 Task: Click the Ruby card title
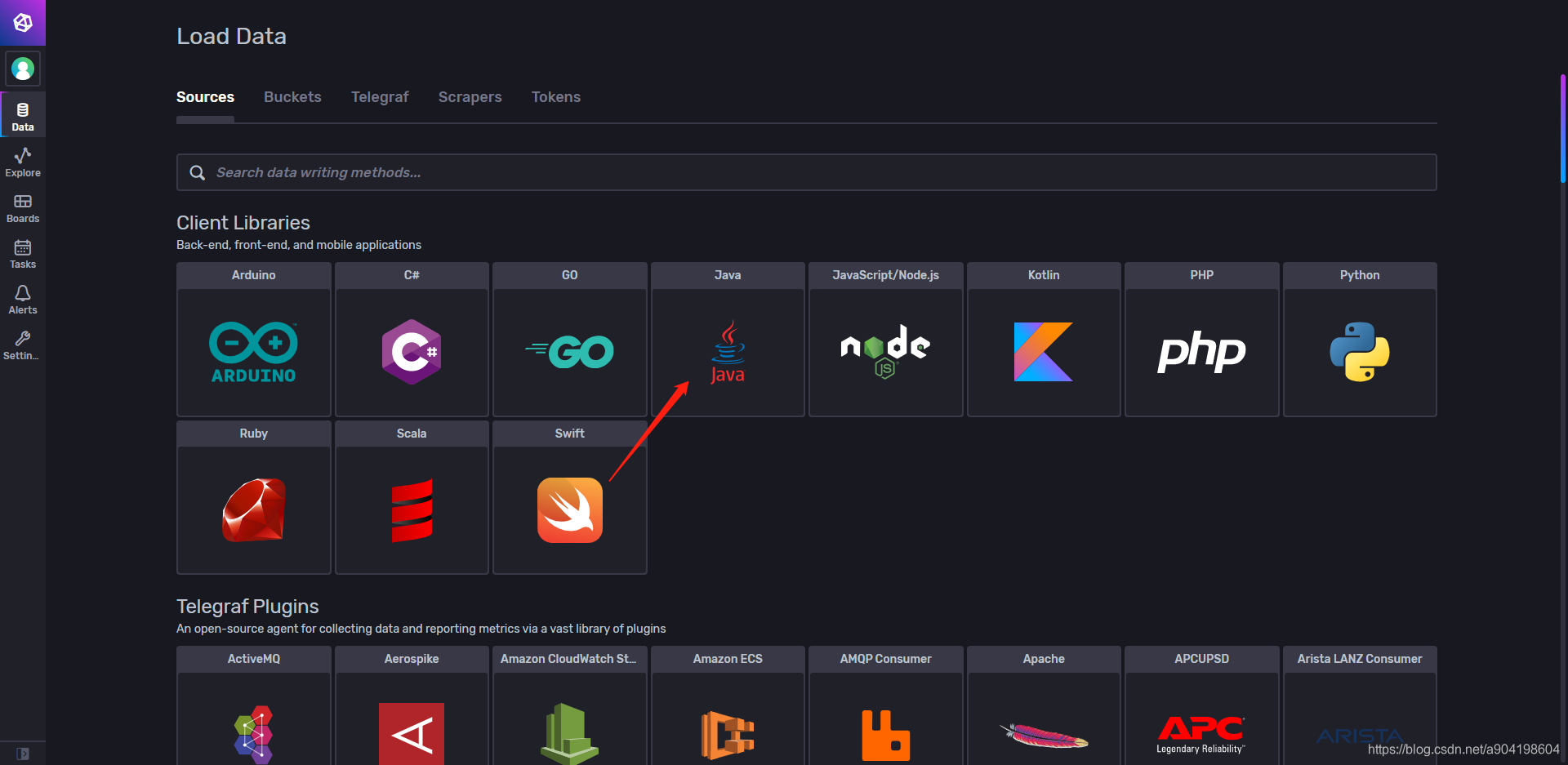click(254, 434)
